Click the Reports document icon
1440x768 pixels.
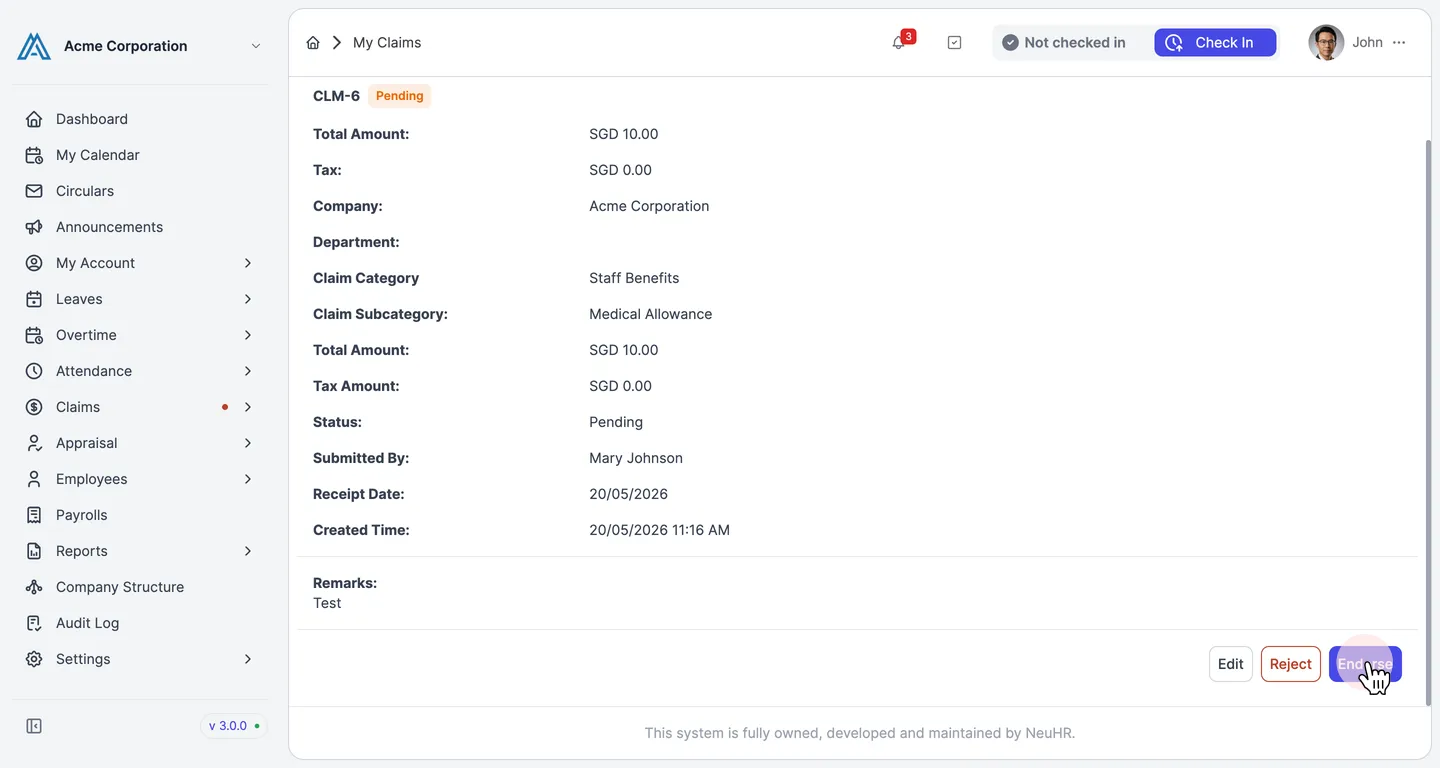(34, 551)
